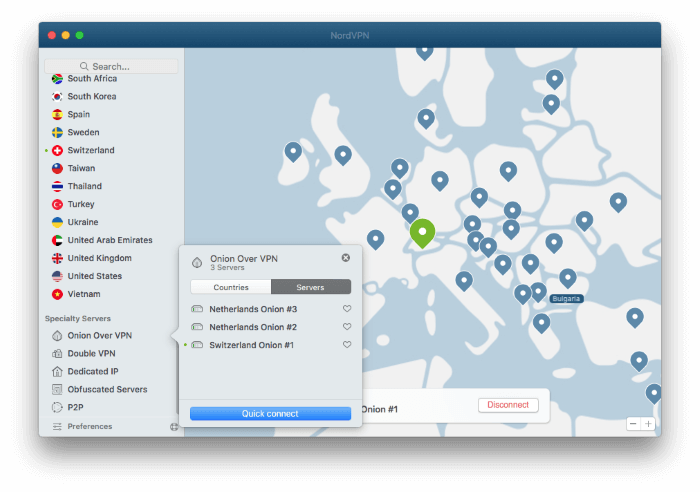
Task: Click the server icon beside Netherlands Onion #3
Action: point(197,309)
